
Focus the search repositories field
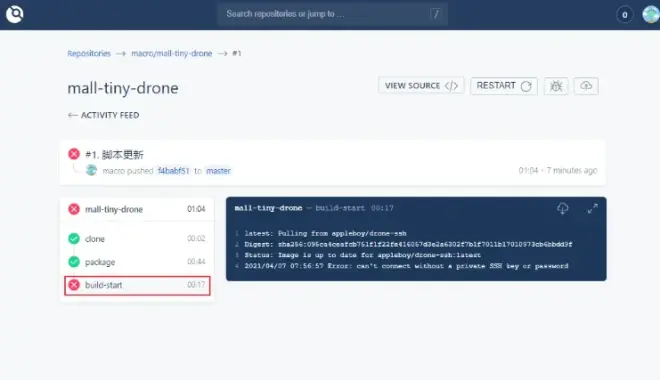[x=333, y=14]
